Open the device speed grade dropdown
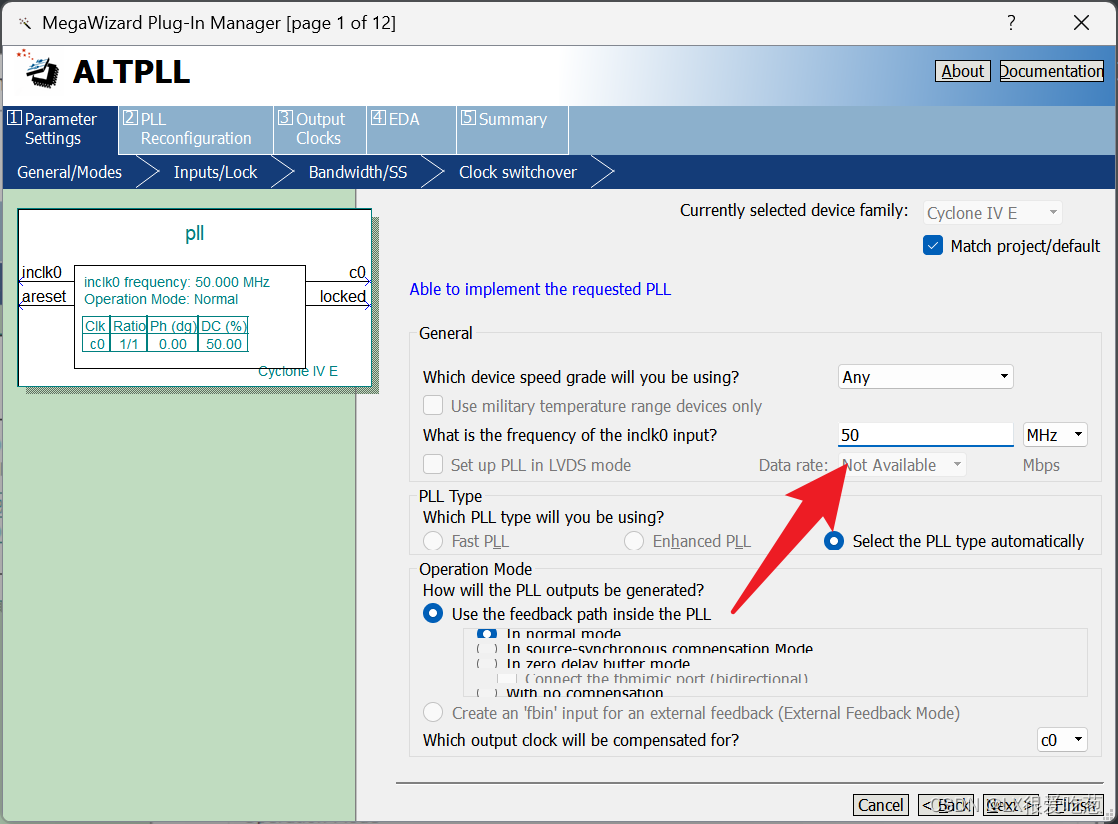Image resolution: width=1118 pixels, height=824 pixels. [x=925, y=376]
